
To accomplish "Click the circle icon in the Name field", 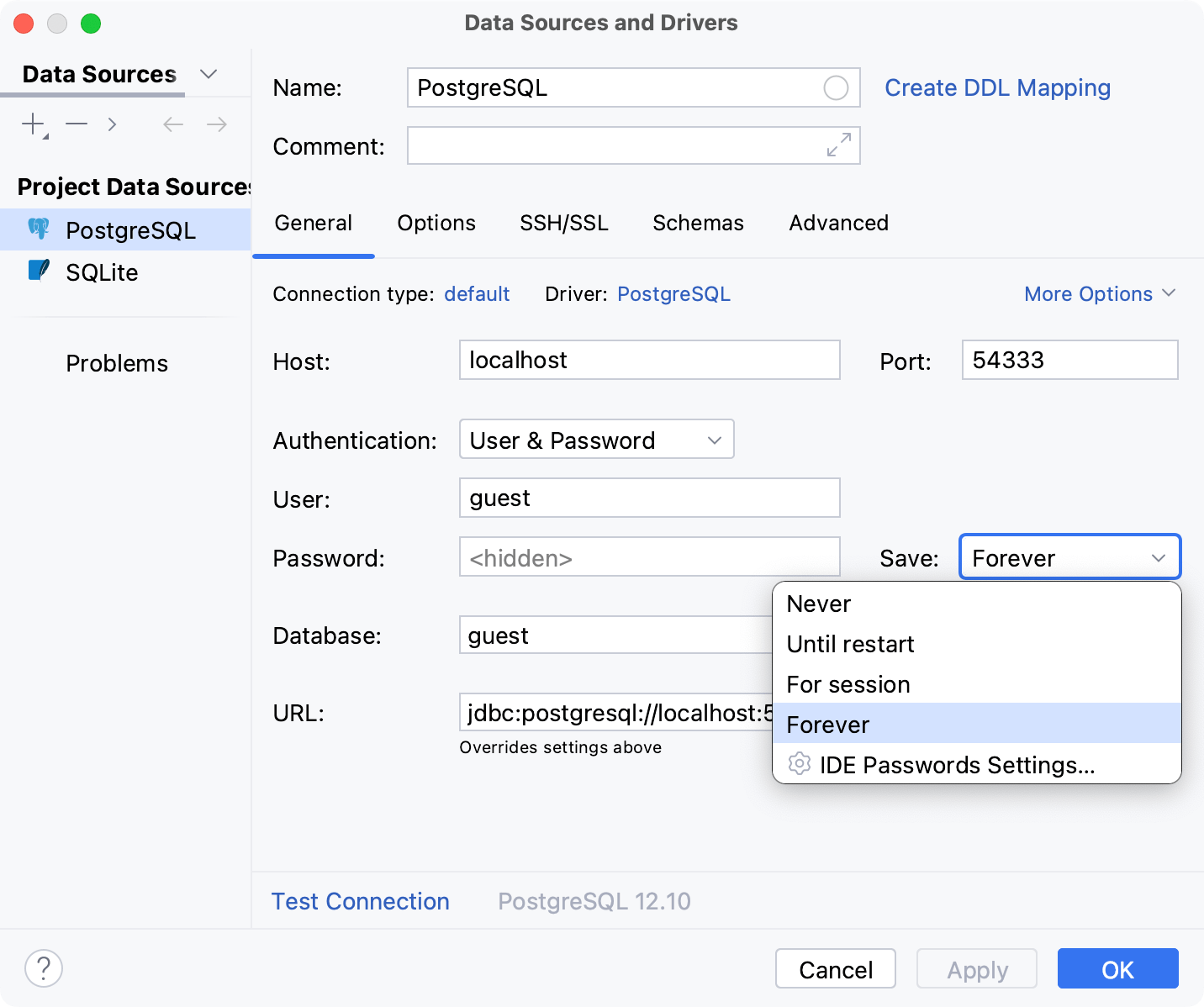I will click(x=837, y=87).
